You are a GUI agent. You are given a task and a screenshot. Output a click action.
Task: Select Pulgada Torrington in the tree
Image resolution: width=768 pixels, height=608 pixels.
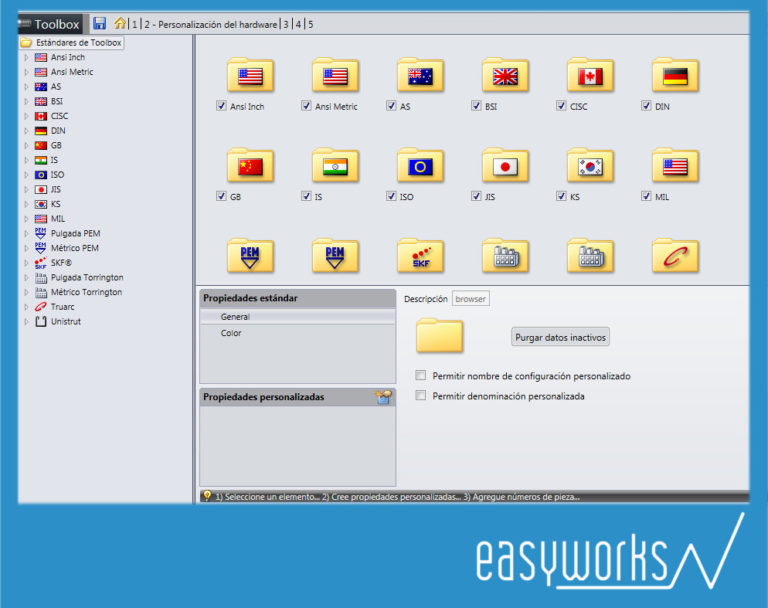click(x=87, y=277)
